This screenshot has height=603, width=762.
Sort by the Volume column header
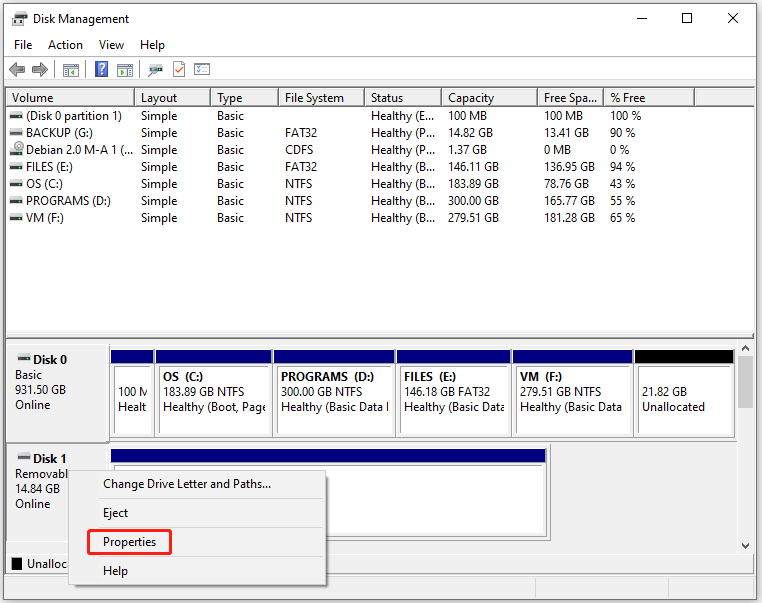70,98
